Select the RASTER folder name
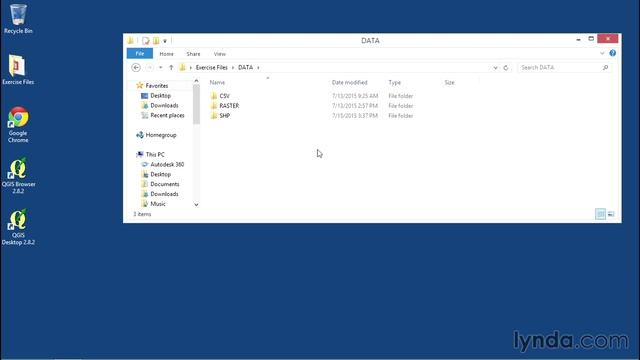Image resolution: width=640 pixels, height=360 pixels. point(229,106)
